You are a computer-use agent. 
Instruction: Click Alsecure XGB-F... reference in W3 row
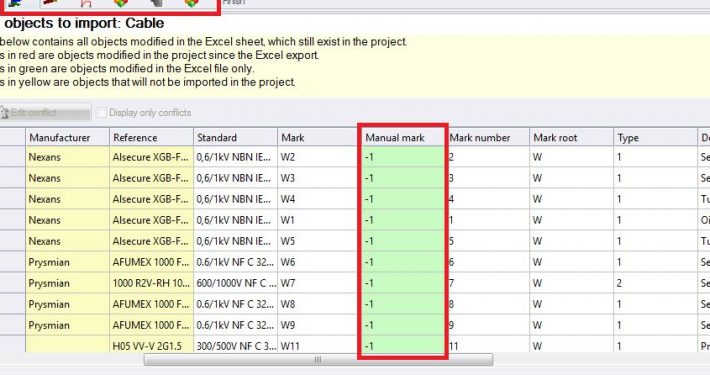(x=151, y=178)
